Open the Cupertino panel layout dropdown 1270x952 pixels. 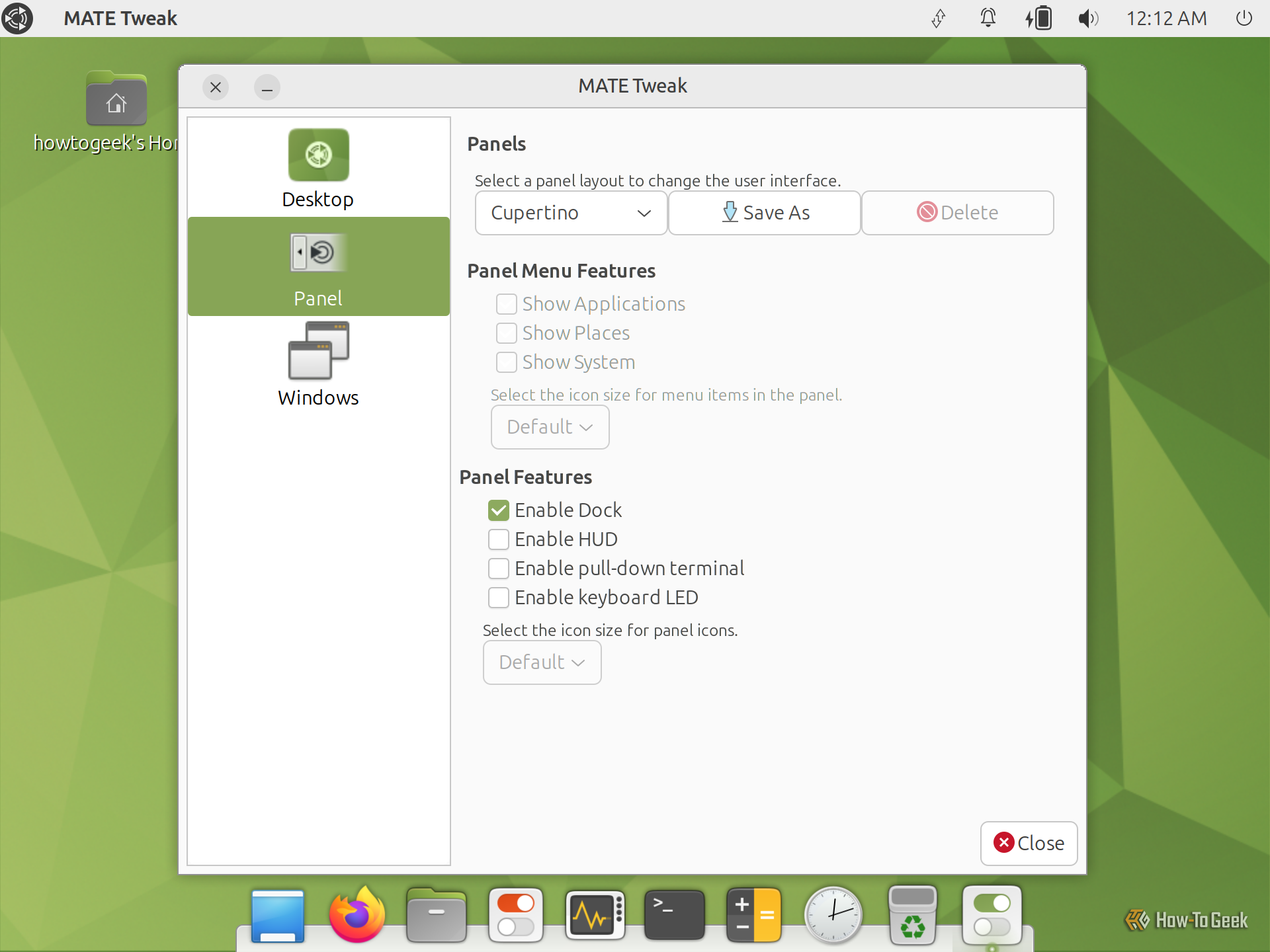pos(571,213)
